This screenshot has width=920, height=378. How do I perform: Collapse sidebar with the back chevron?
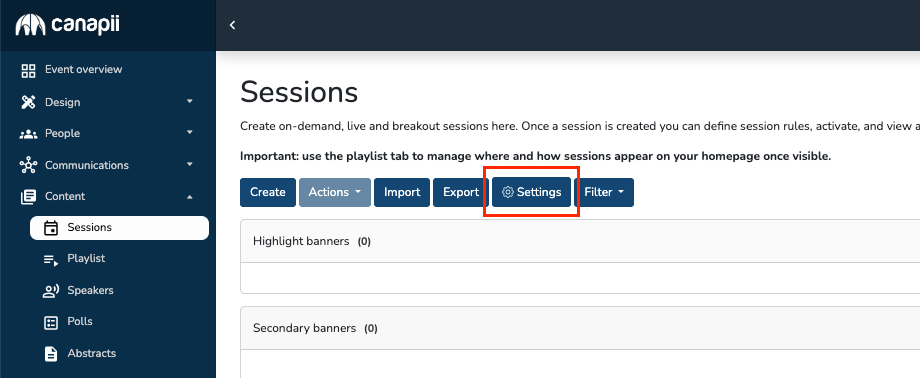click(232, 25)
